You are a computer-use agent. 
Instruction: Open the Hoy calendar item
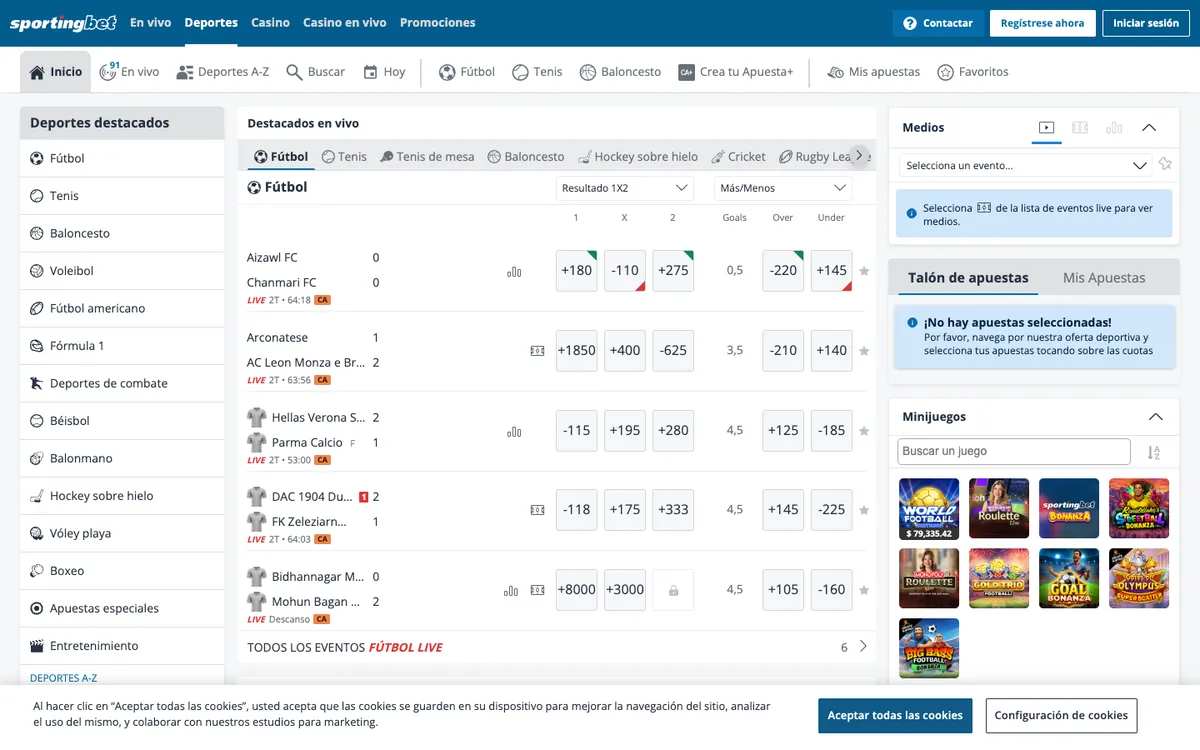point(384,72)
